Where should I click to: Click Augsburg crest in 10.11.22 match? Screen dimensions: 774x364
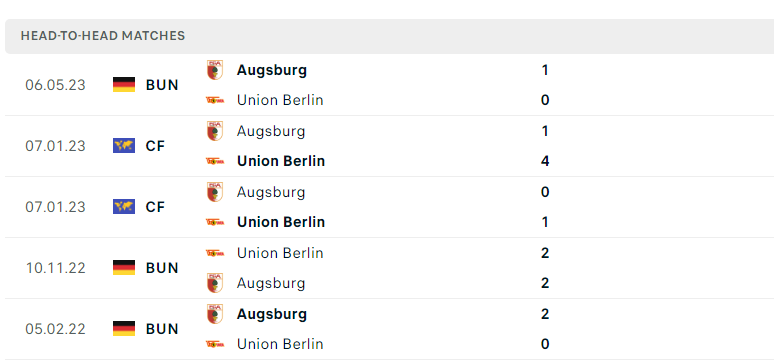tap(215, 283)
